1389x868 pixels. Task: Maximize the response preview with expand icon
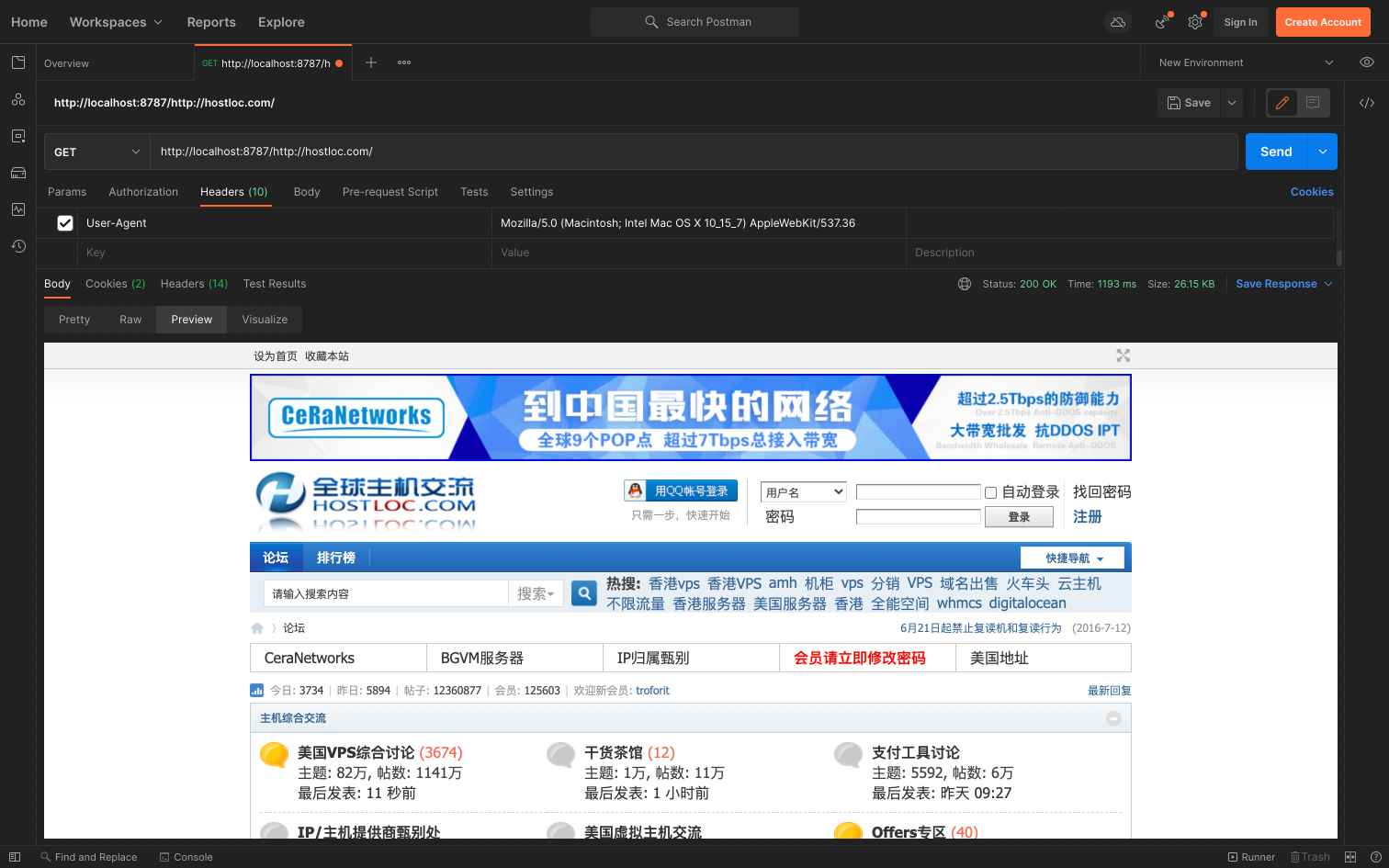point(1123,355)
